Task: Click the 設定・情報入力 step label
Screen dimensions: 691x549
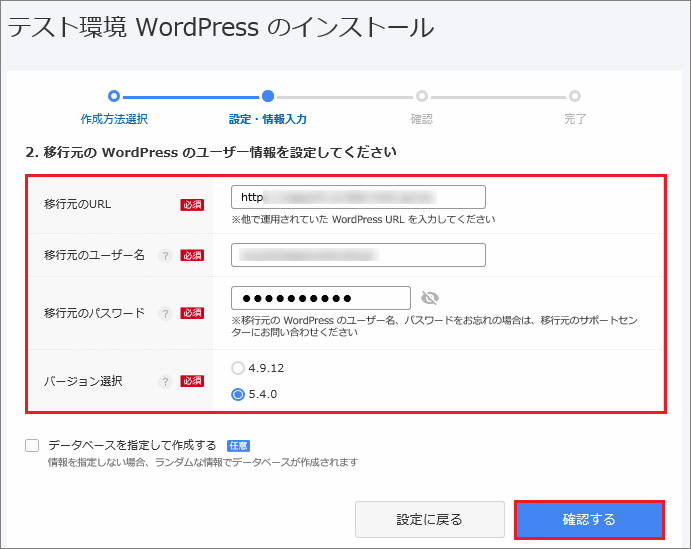Action: click(x=267, y=119)
